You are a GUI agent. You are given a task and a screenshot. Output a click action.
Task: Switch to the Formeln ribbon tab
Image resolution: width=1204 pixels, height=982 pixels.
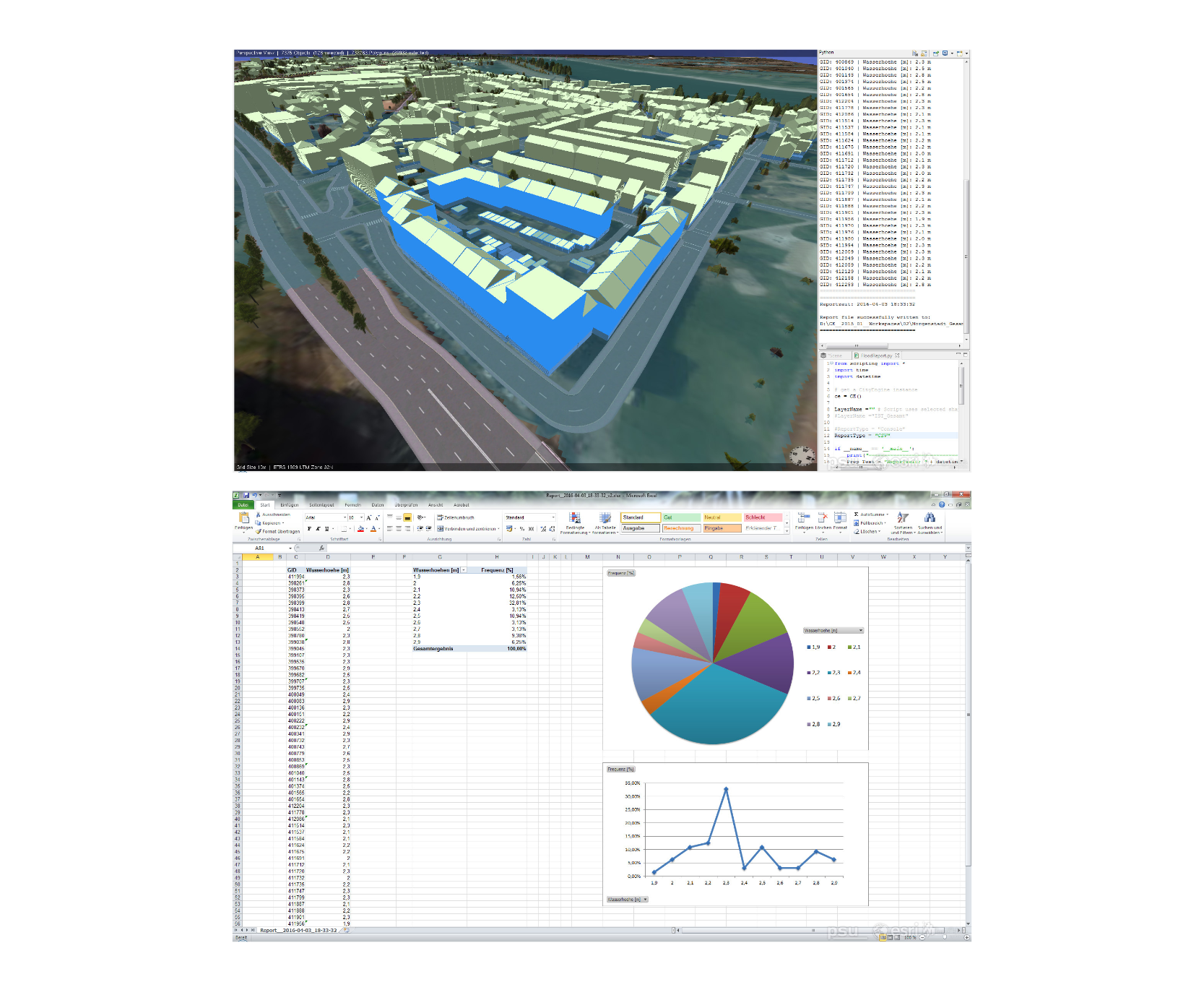[352, 505]
